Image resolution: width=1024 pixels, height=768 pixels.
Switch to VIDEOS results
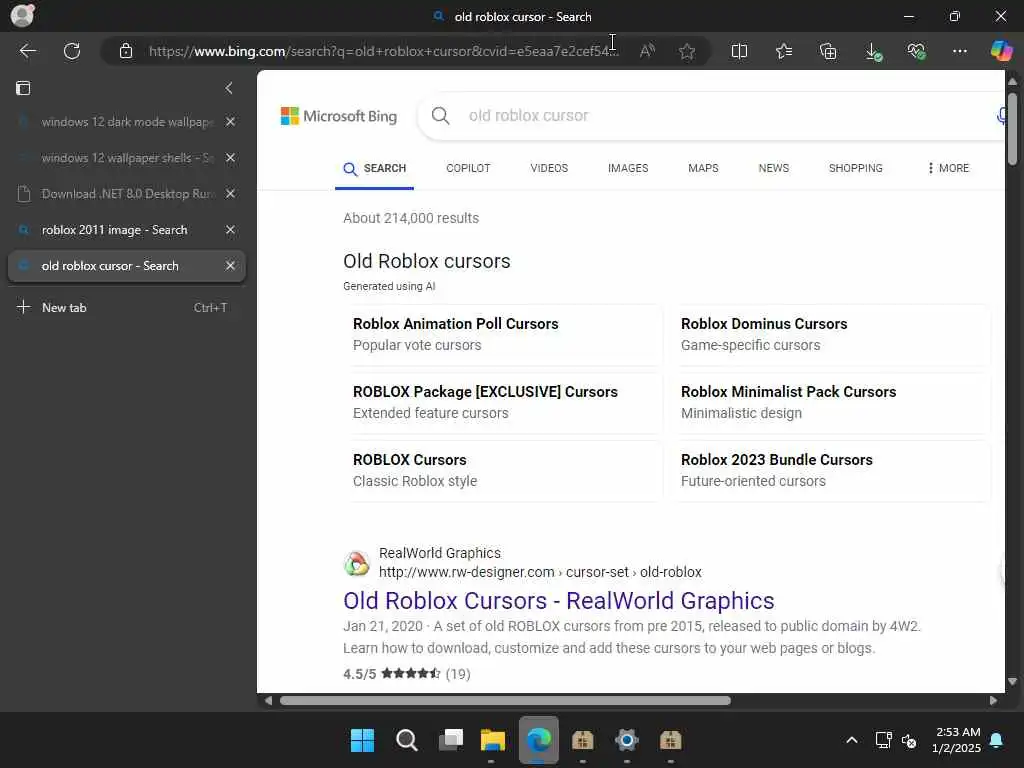[x=549, y=168]
